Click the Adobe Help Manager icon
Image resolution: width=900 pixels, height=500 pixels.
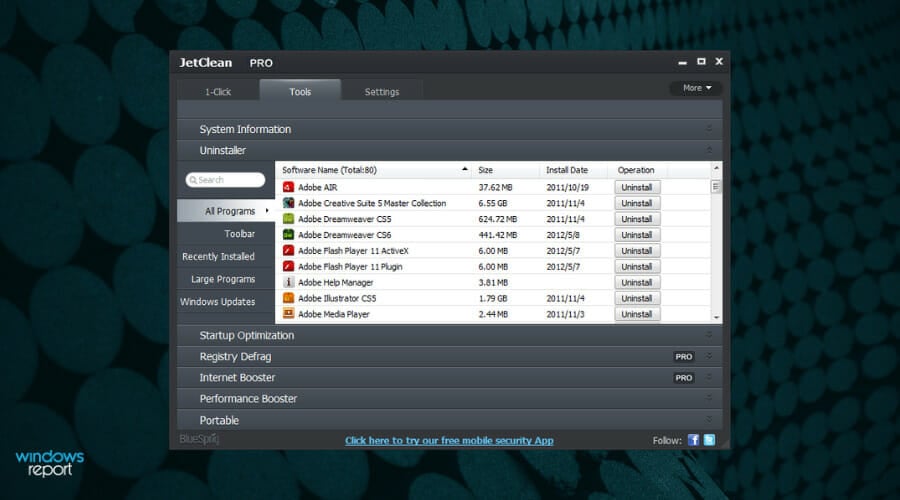coord(288,282)
